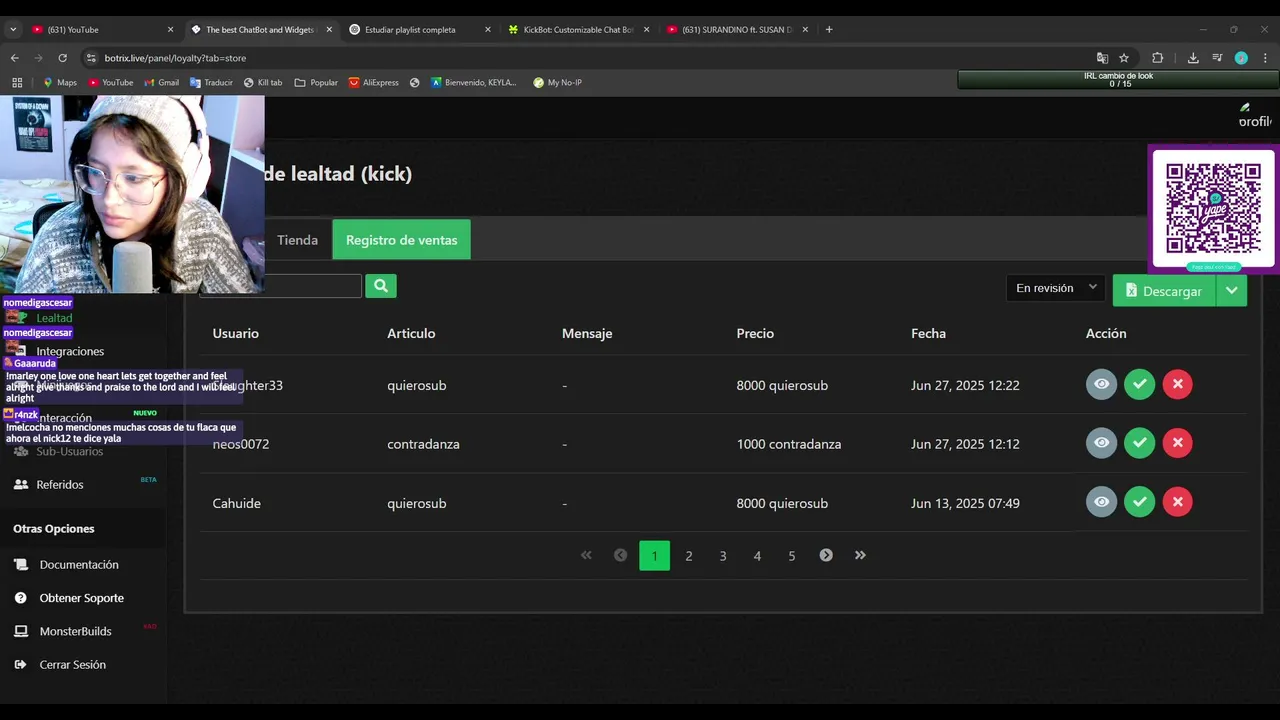This screenshot has width=1280, height=720.
Task: Go to pagination page 2
Action: pyautogui.click(x=689, y=556)
